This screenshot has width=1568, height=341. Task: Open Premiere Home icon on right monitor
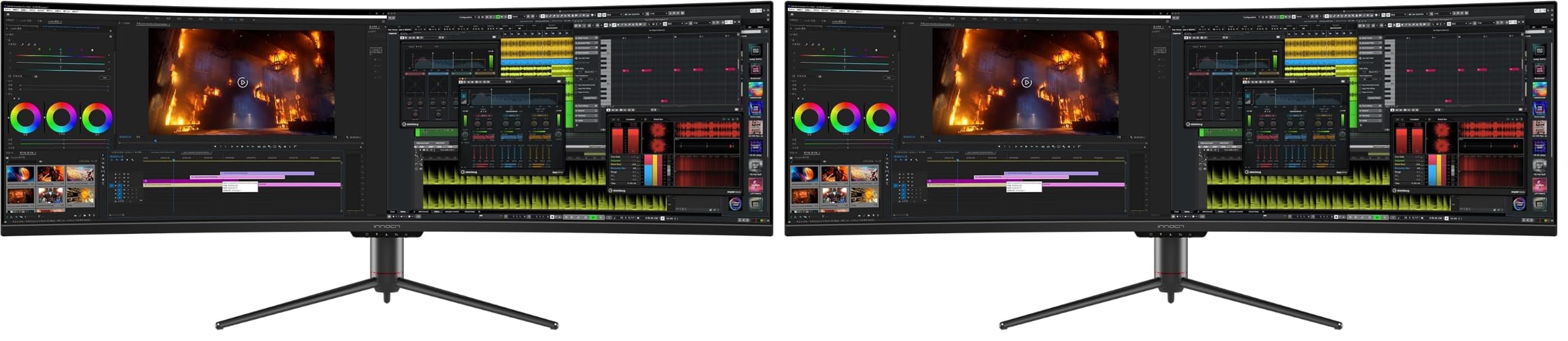pyautogui.click(x=792, y=15)
